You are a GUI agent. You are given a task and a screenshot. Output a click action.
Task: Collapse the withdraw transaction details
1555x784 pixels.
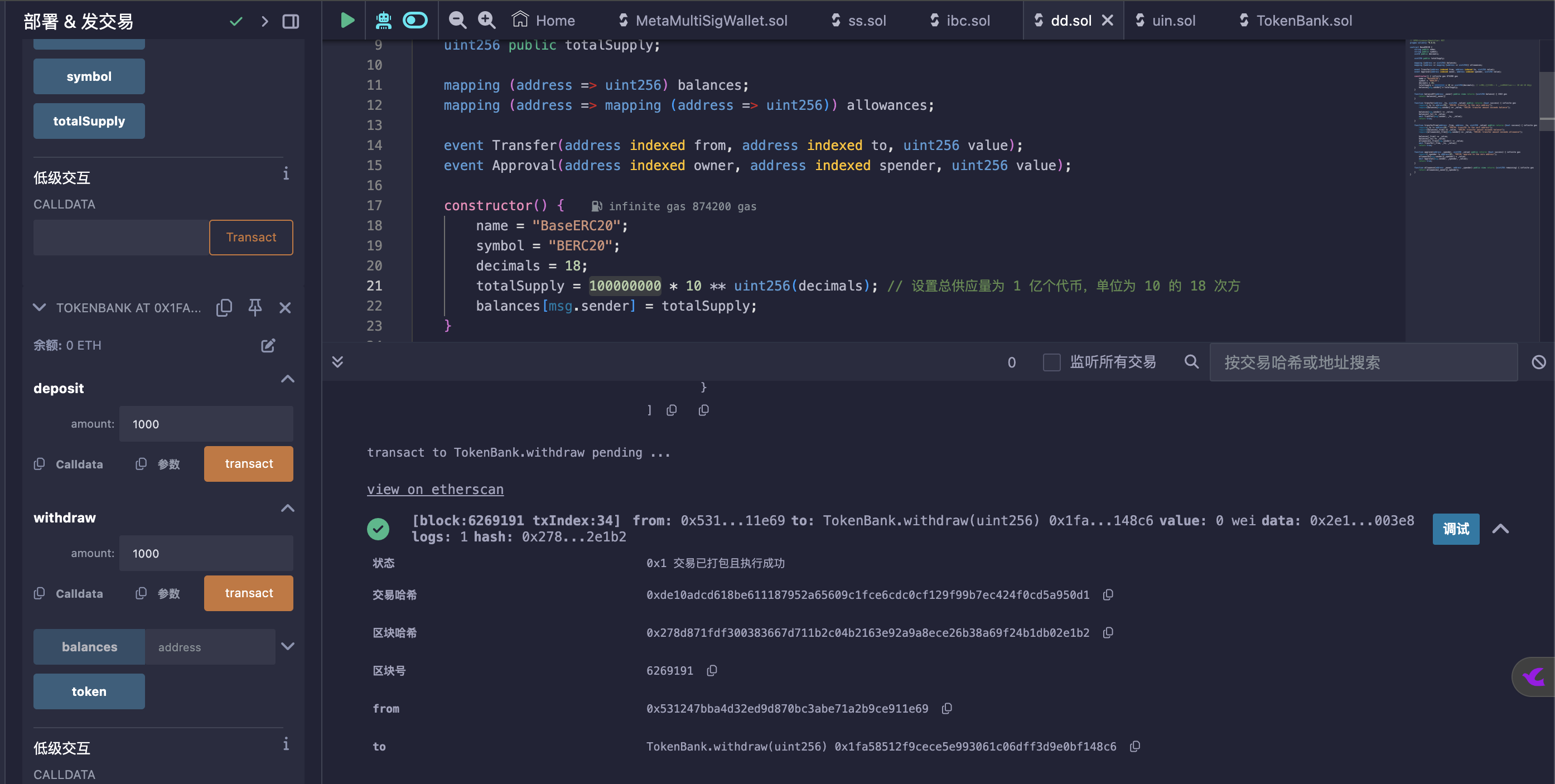[x=1500, y=529]
